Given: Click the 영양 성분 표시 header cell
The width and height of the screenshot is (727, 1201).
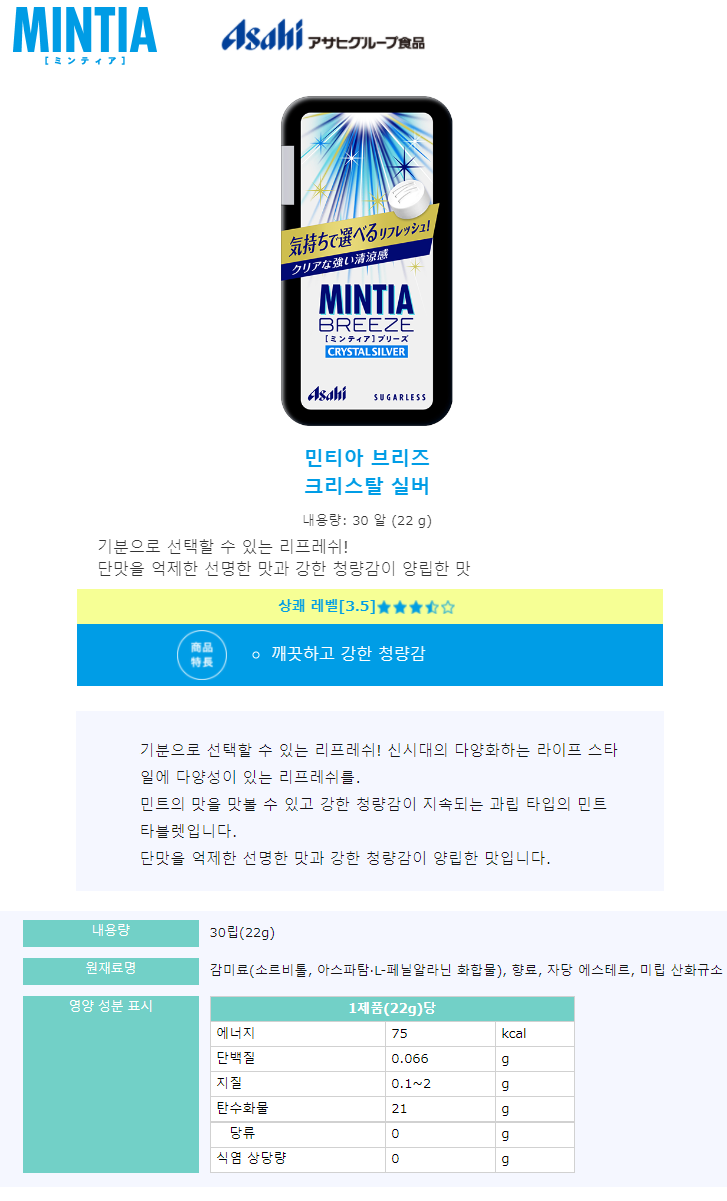Looking at the screenshot, I should coord(111,1084).
